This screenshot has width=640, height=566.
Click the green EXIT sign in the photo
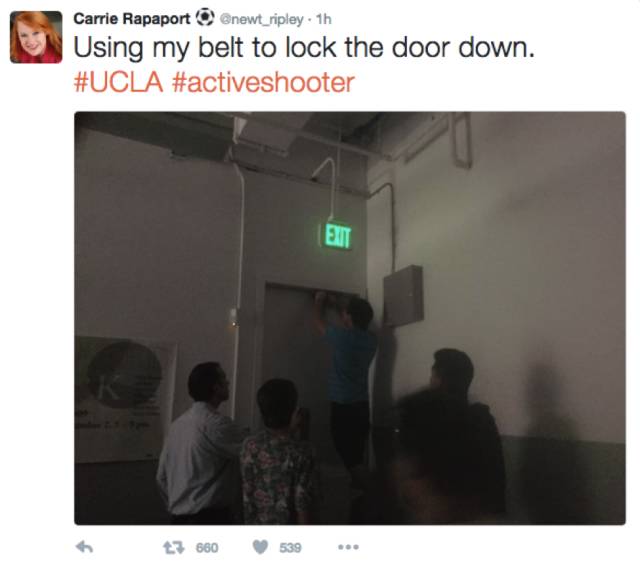pos(337,236)
